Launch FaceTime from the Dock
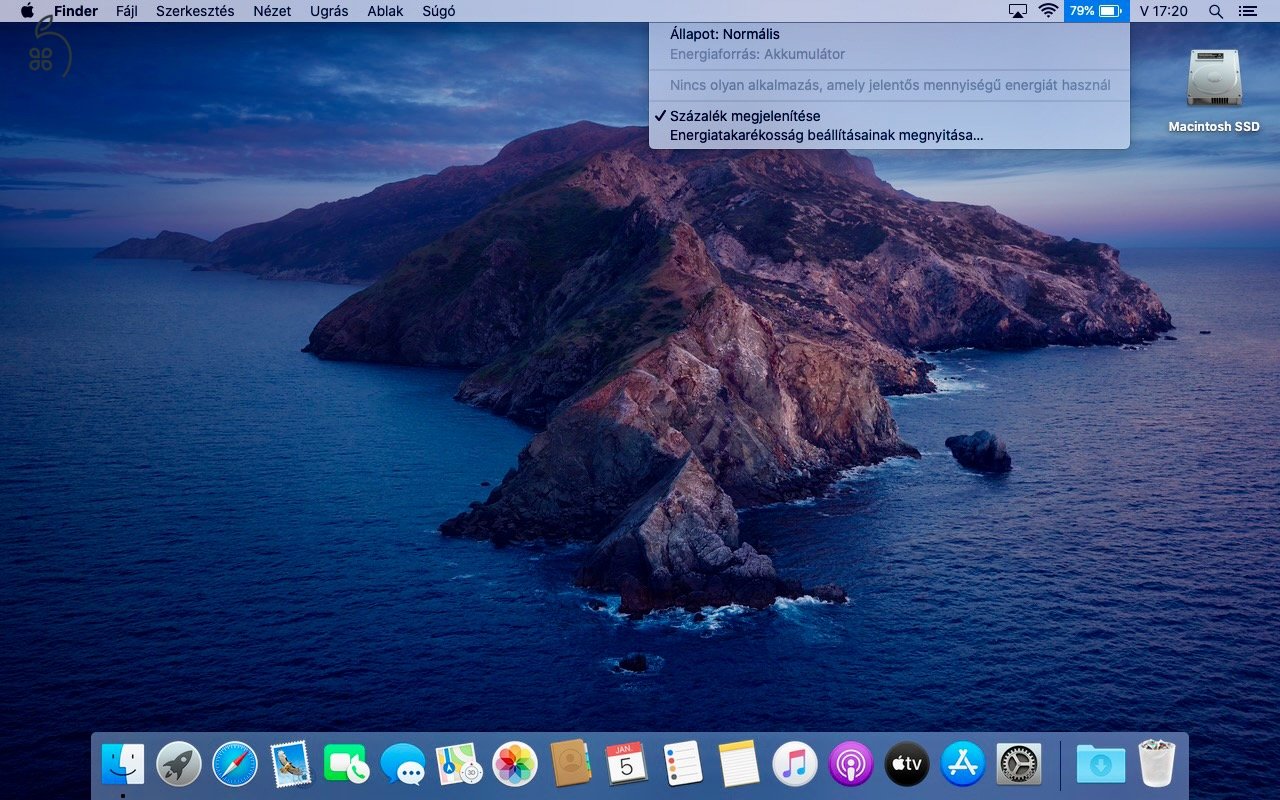The width and height of the screenshot is (1280, 800). (x=347, y=764)
